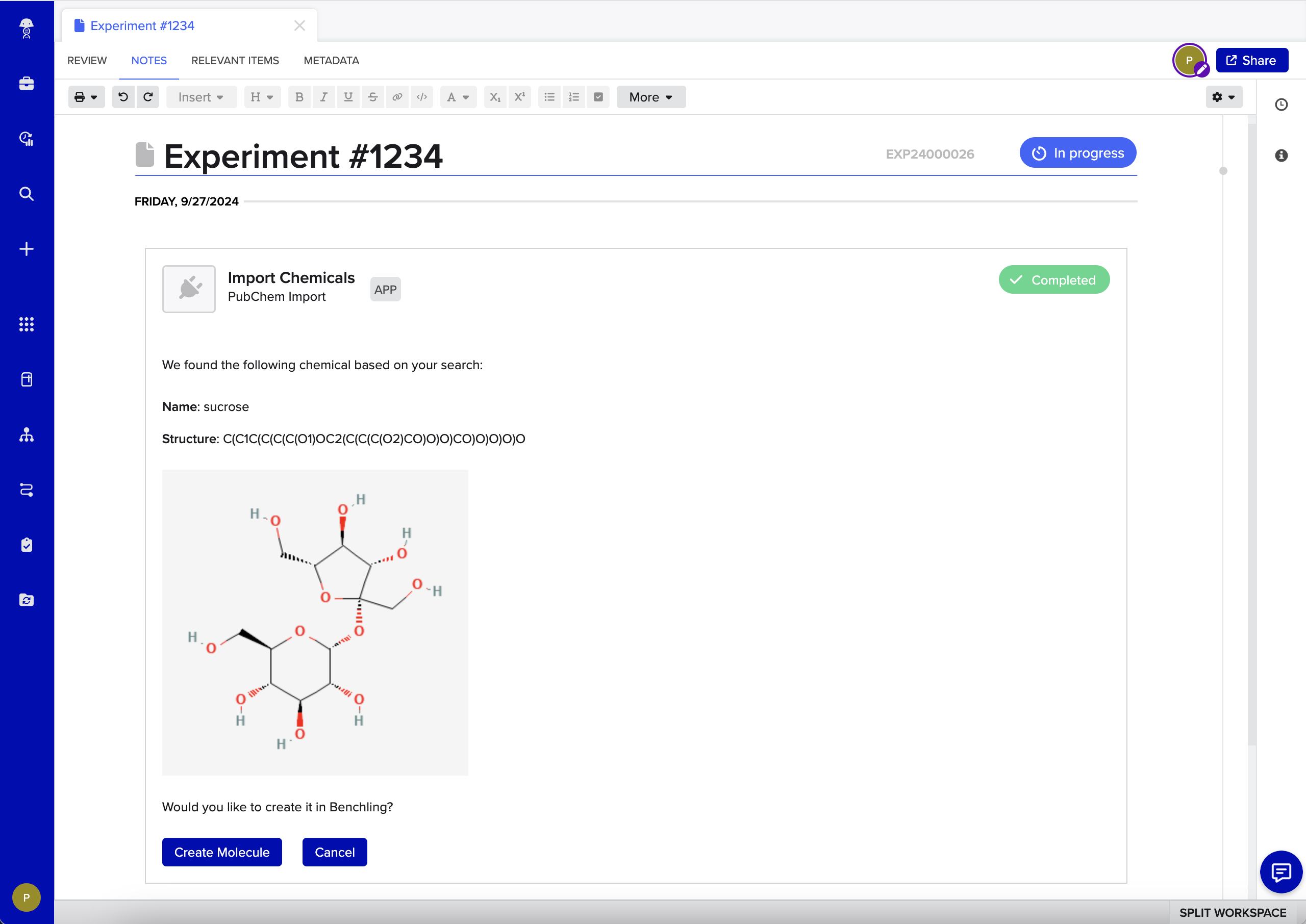
Task: Click the underline formatting icon
Action: [348, 97]
